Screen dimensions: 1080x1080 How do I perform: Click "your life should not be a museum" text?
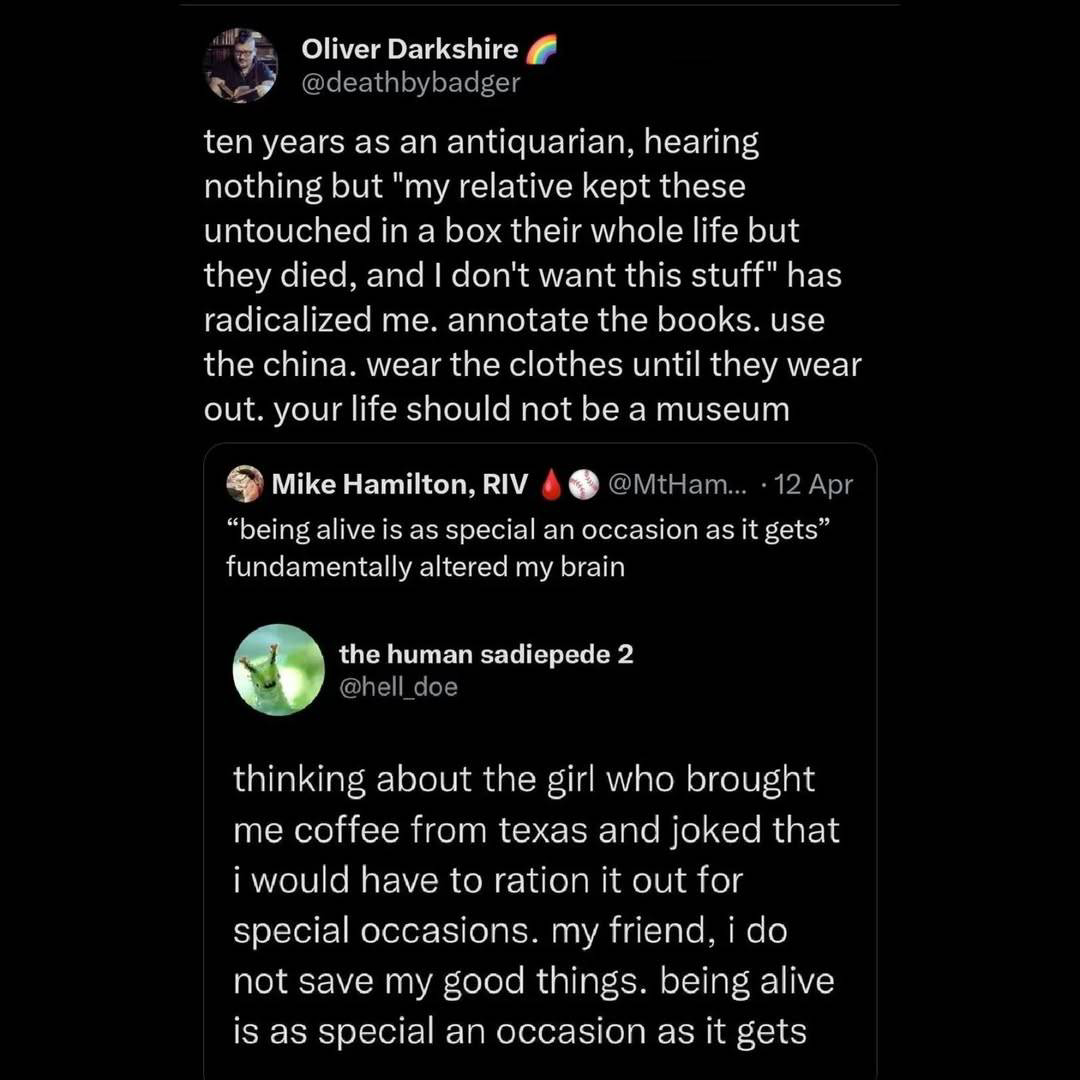(x=496, y=409)
